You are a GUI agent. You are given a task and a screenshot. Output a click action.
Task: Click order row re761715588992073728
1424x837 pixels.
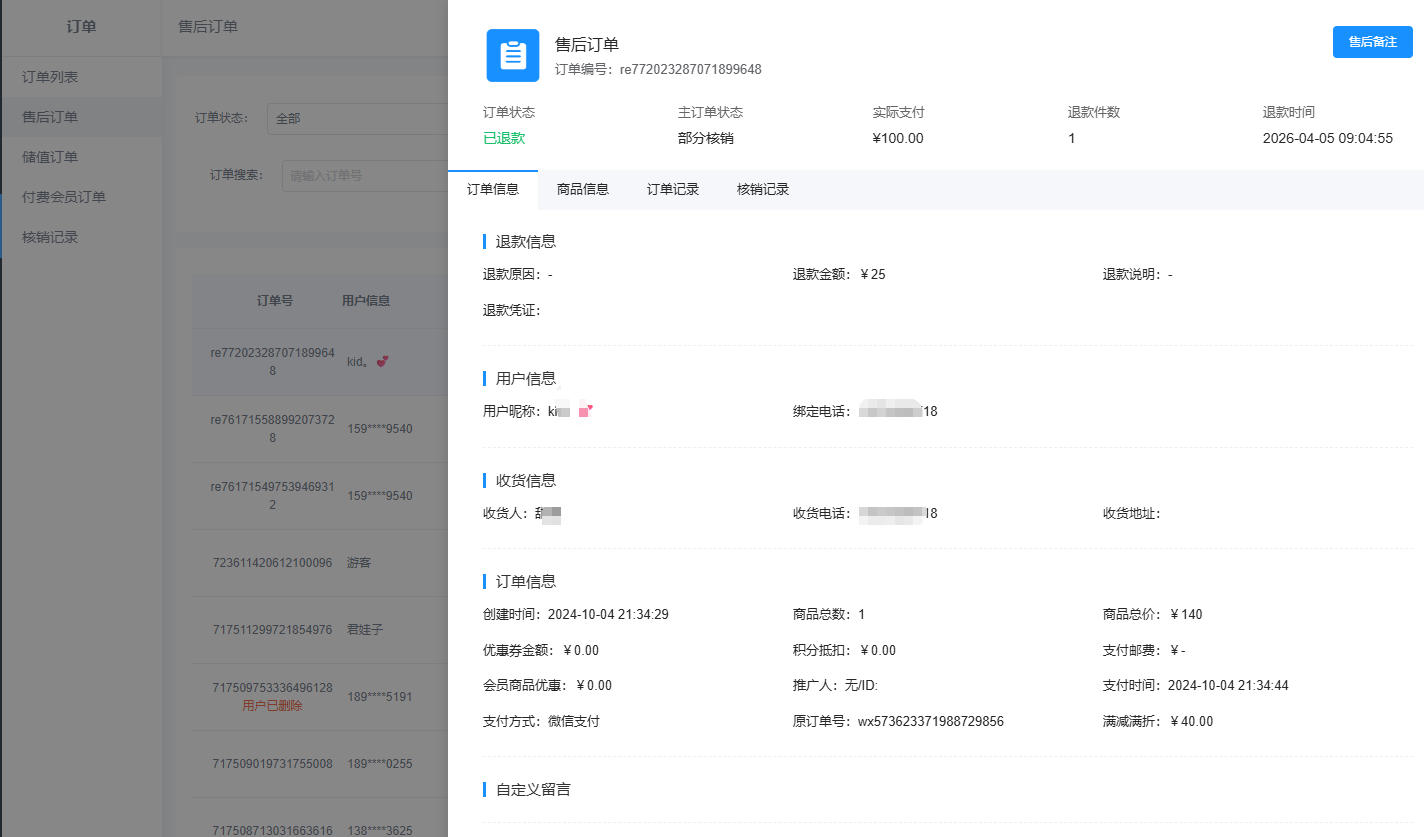coord(272,429)
